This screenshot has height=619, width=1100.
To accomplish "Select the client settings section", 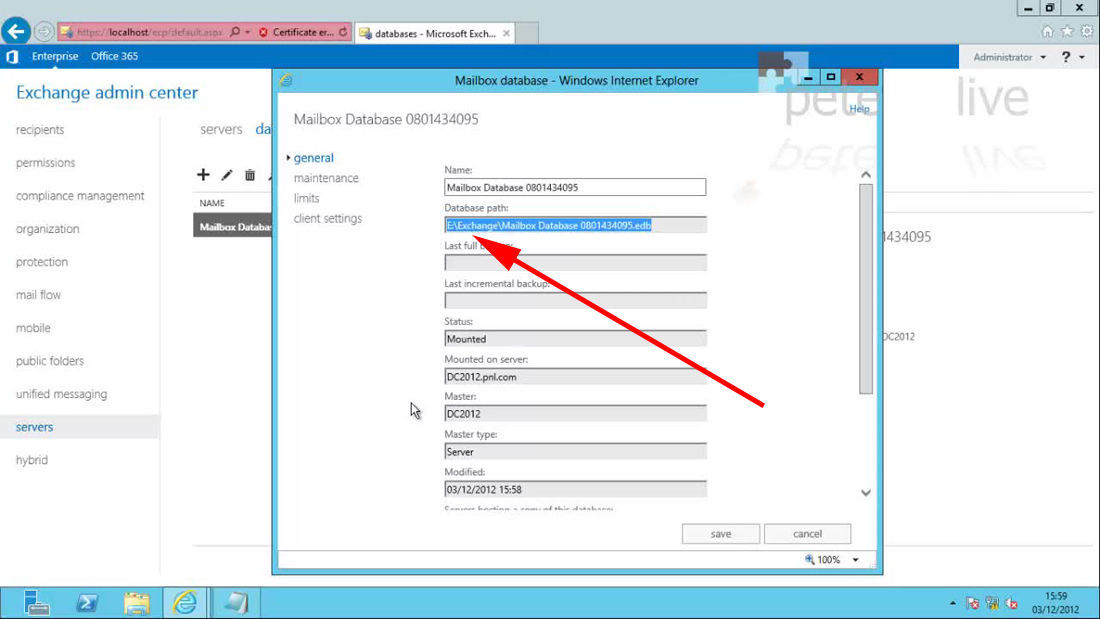I will (328, 218).
